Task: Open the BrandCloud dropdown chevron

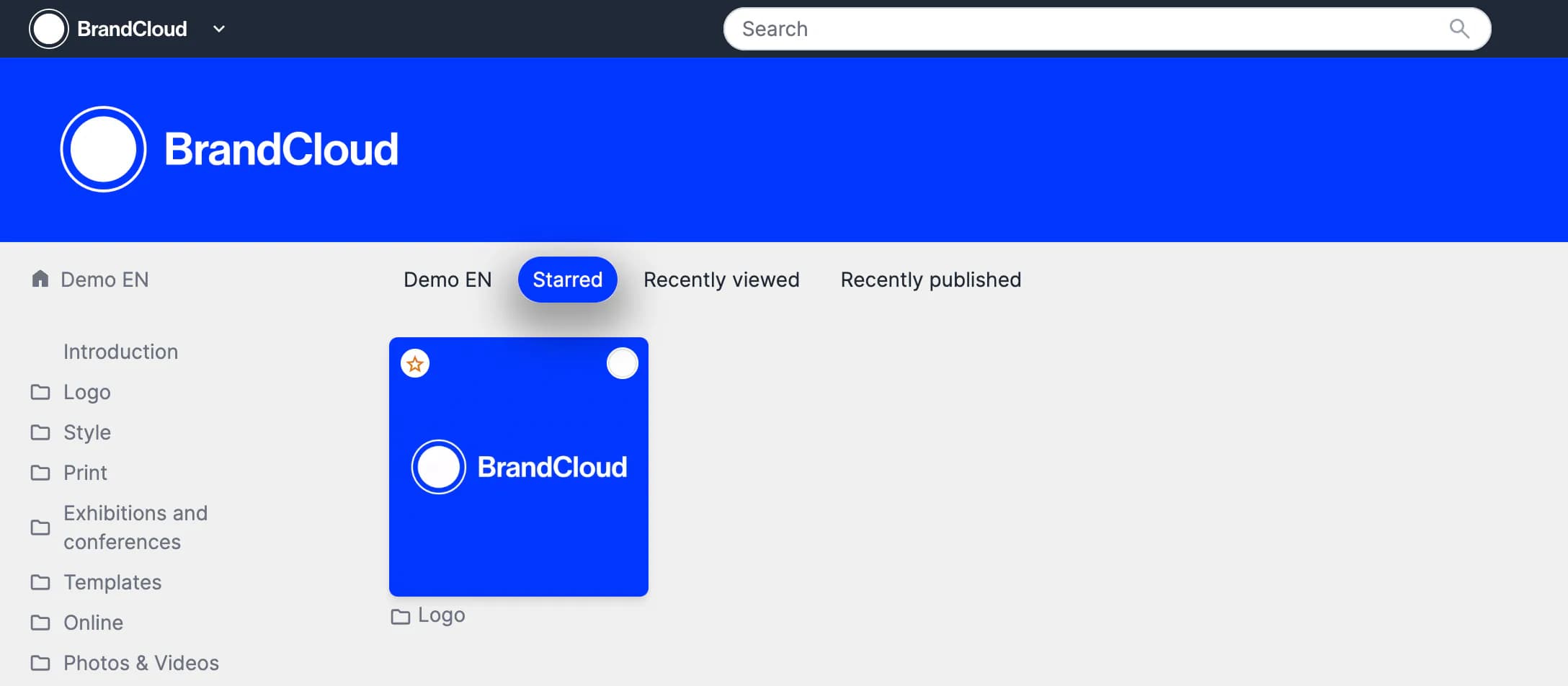Action: click(x=219, y=29)
